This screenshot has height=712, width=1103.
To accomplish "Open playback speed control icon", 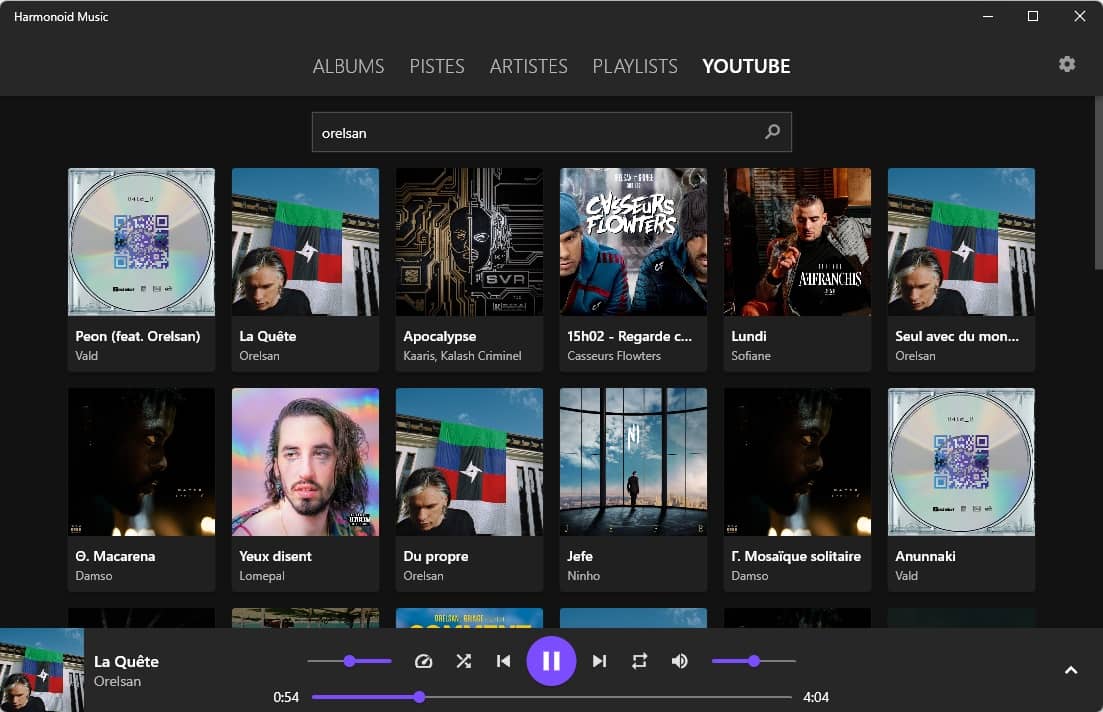I will click(423, 661).
